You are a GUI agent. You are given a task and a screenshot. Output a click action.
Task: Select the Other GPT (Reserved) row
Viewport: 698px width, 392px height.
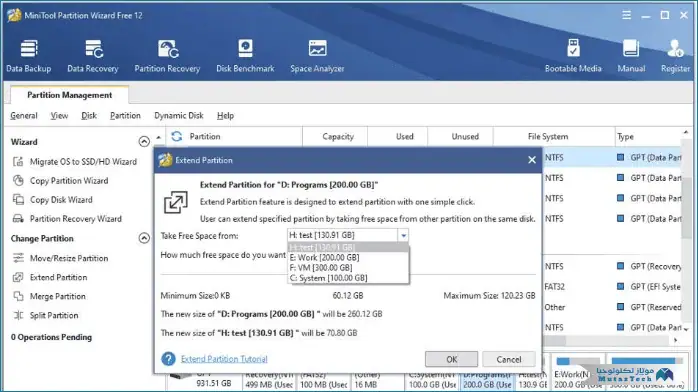pyautogui.click(x=613, y=307)
